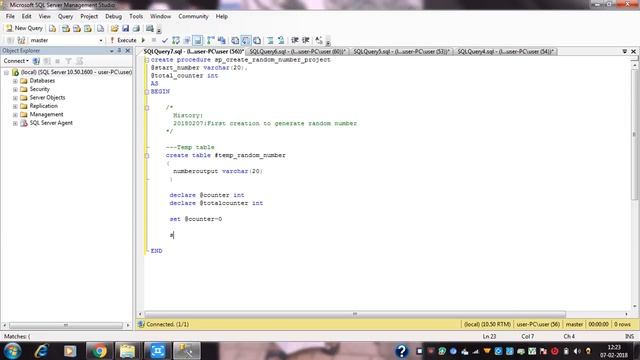Select the Security folder in Object Explorer
Viewport: 640px width, 360px height.
click(x=40, y=89)
